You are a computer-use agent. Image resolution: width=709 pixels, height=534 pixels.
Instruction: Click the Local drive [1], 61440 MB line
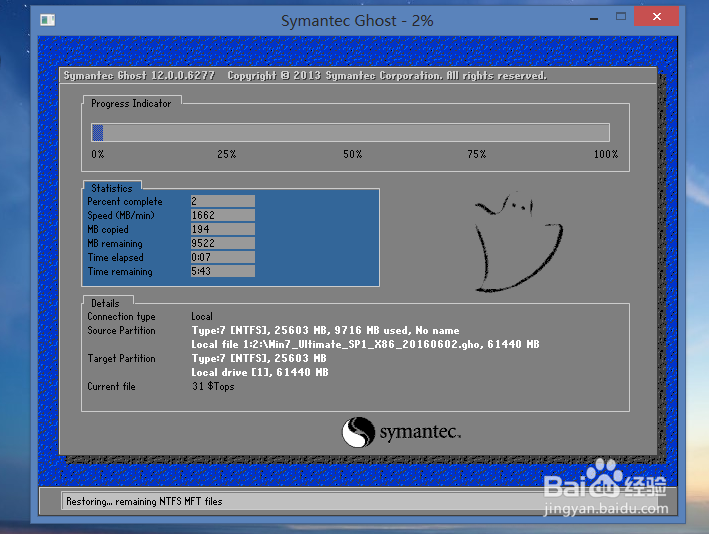click(260, 373)
